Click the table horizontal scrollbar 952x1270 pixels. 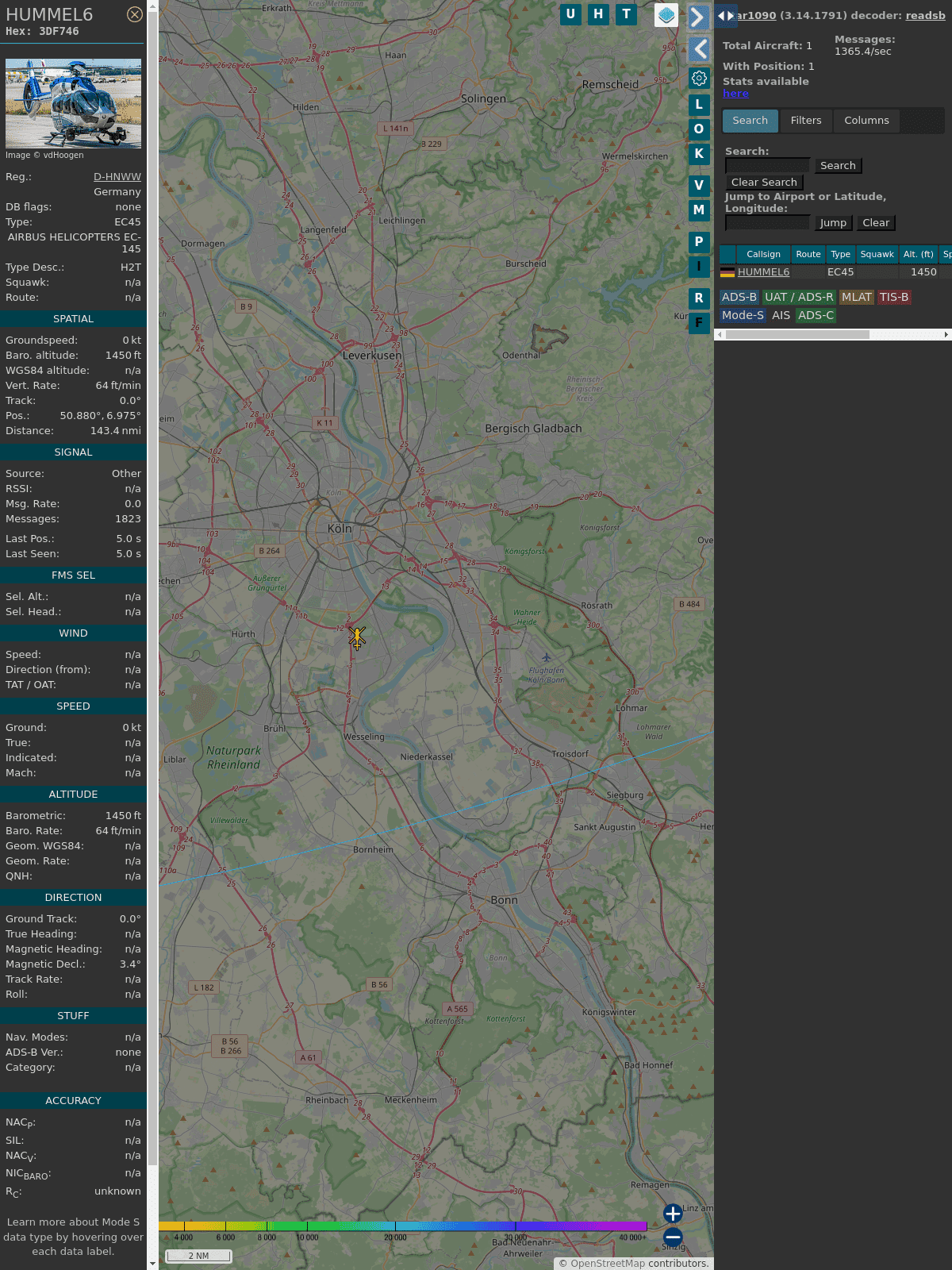point(797,335)
